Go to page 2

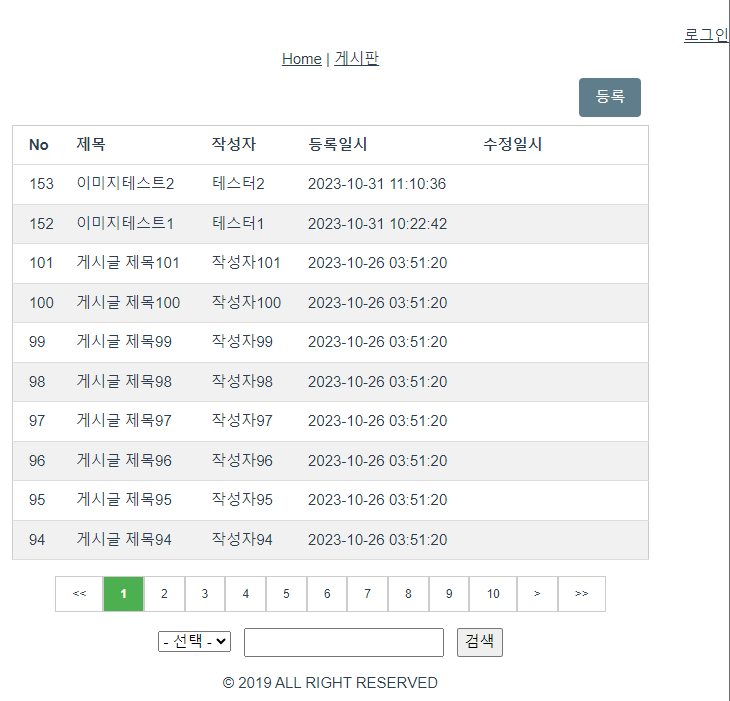click(164, 594)
